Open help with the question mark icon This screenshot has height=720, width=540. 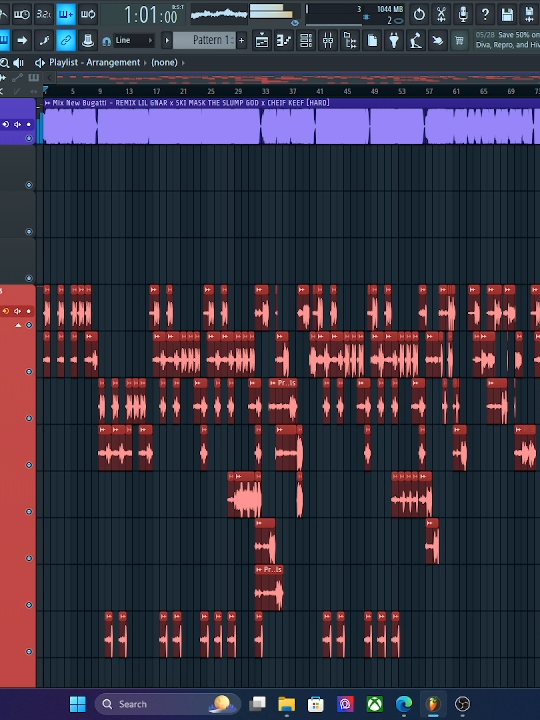(485, 14)
